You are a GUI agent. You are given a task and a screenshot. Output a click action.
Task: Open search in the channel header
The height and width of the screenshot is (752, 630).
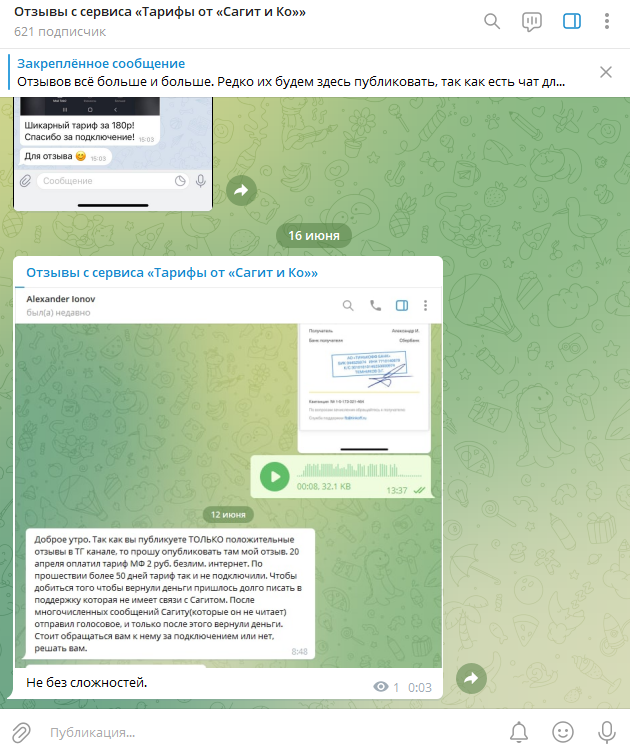492,21
